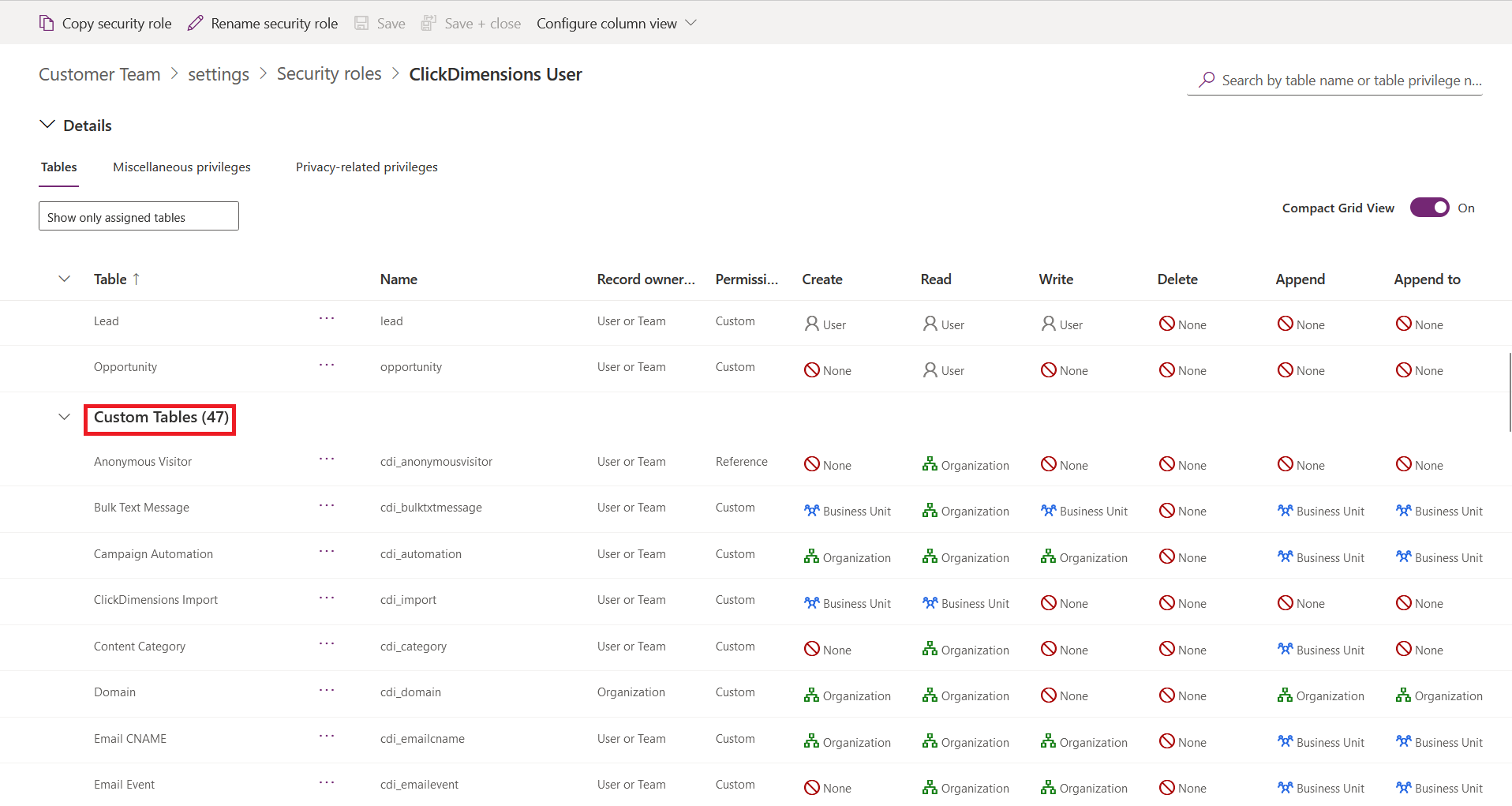This screenshot has width=1512, height=806.
Task: Click Lead Create privilege User icon
Action: 811,324
